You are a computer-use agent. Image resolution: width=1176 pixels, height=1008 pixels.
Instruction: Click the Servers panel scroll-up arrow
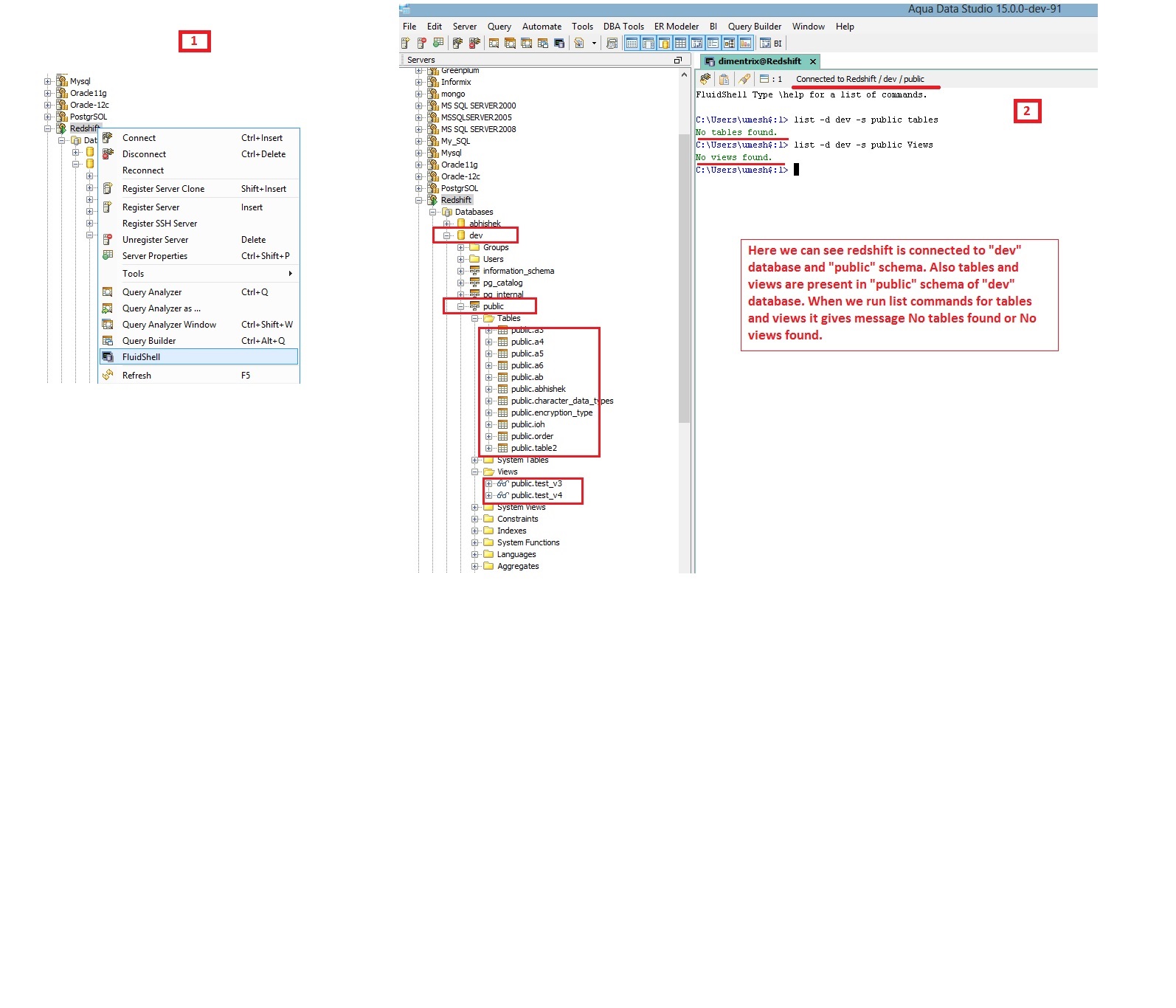pyautogui.click(x=684, y=75)
